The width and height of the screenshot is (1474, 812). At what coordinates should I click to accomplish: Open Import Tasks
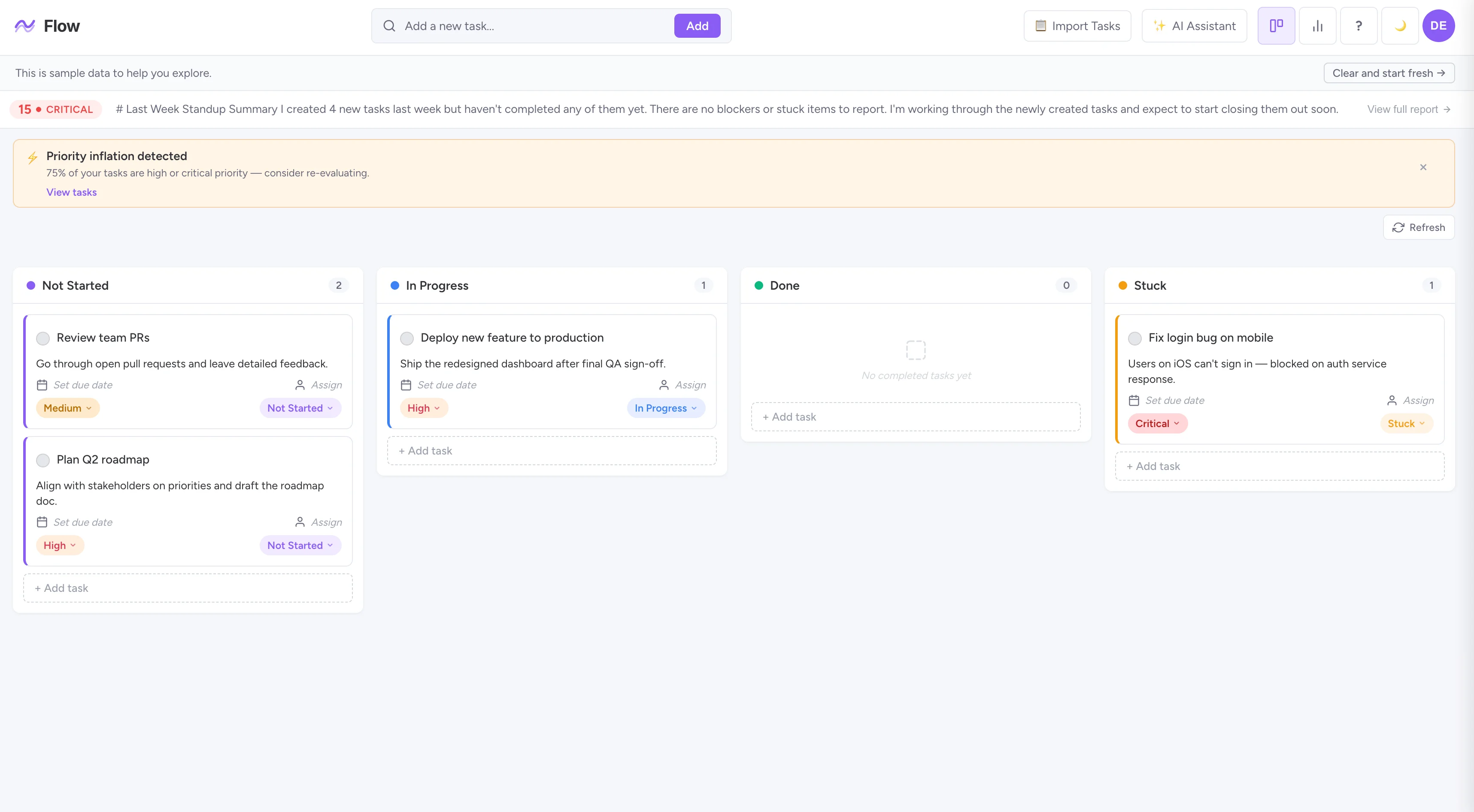pyautogui.click(x=1077, y=26)
